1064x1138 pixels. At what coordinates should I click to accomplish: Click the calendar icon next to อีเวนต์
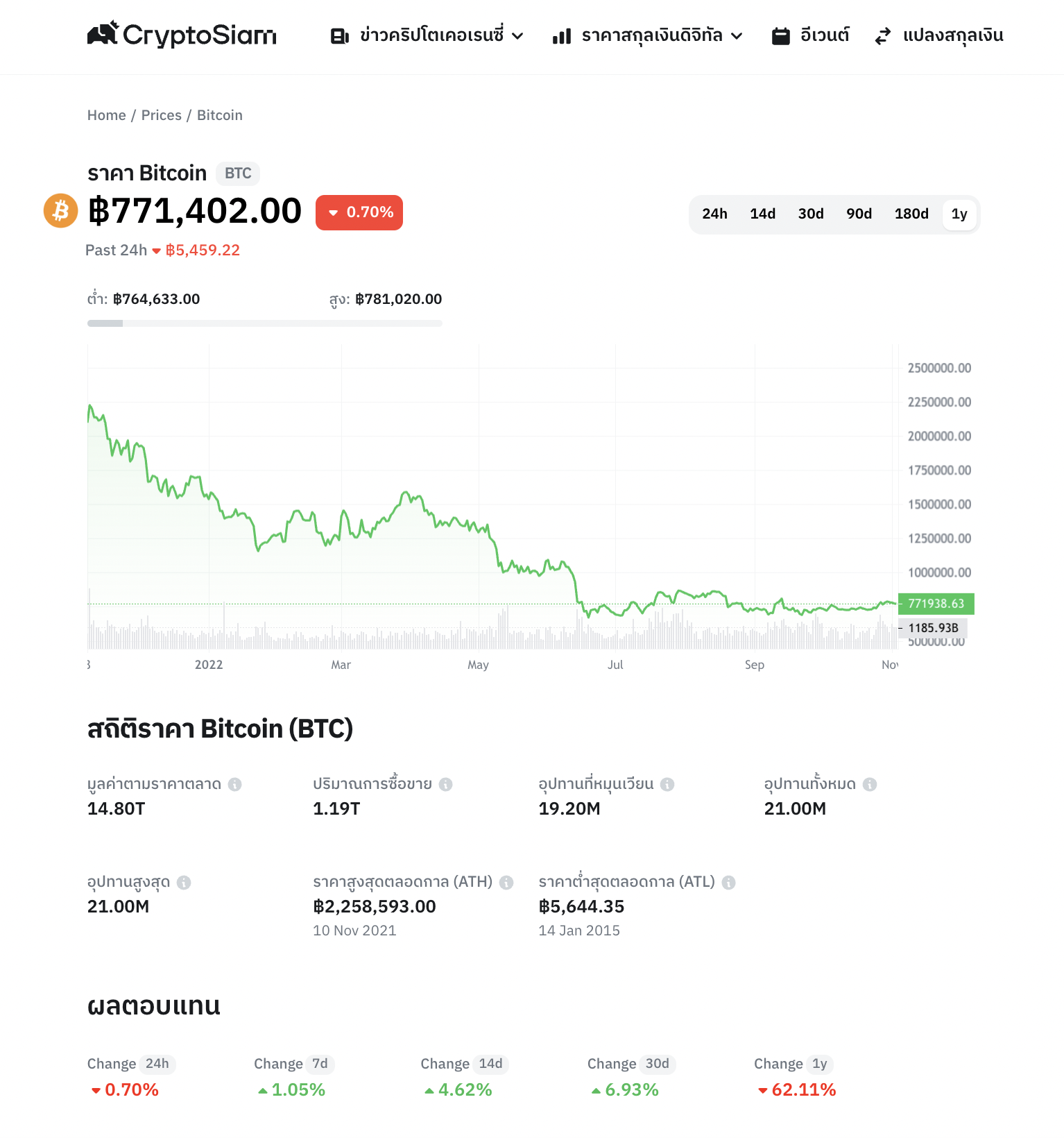point(781,36)
